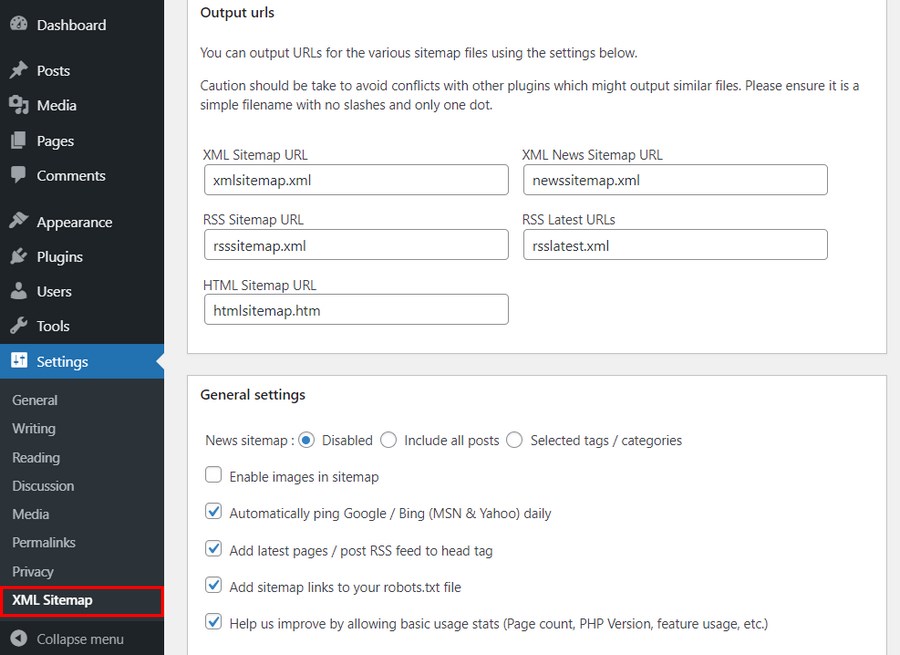Open the Users menu label

[54, 292]
